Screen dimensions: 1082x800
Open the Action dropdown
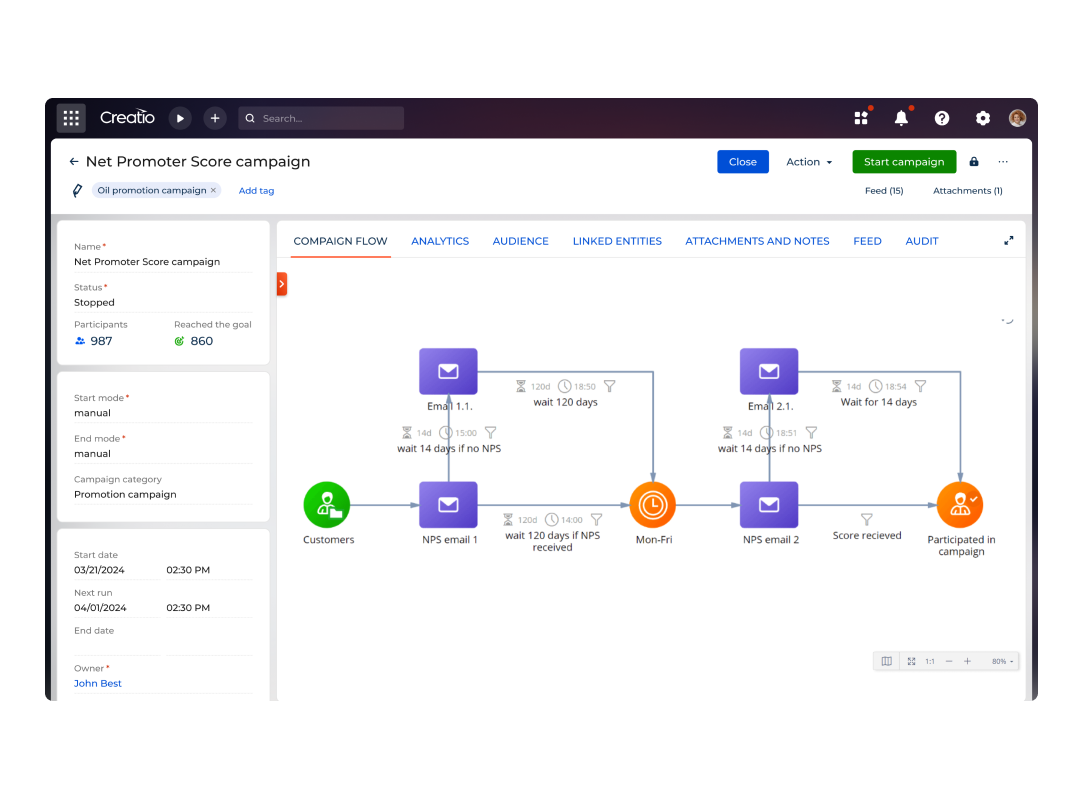[809, 161]
